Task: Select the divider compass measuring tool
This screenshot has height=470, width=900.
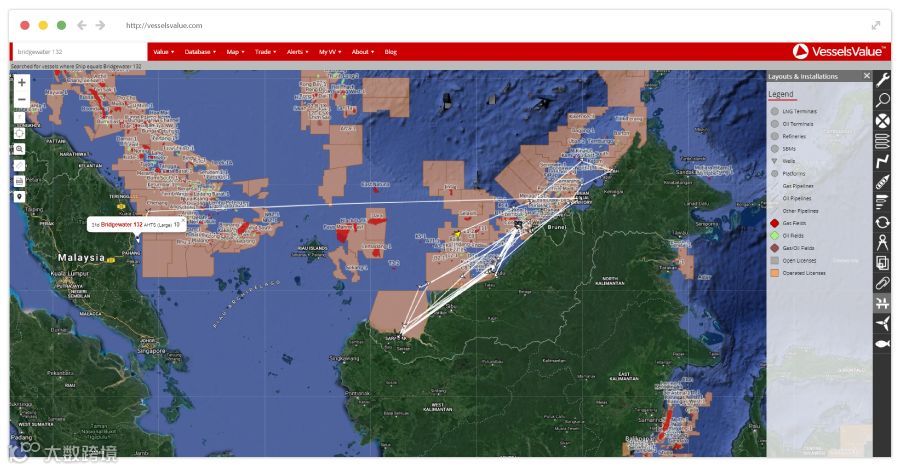Action: pyautogui.click(x=882, y=242)
